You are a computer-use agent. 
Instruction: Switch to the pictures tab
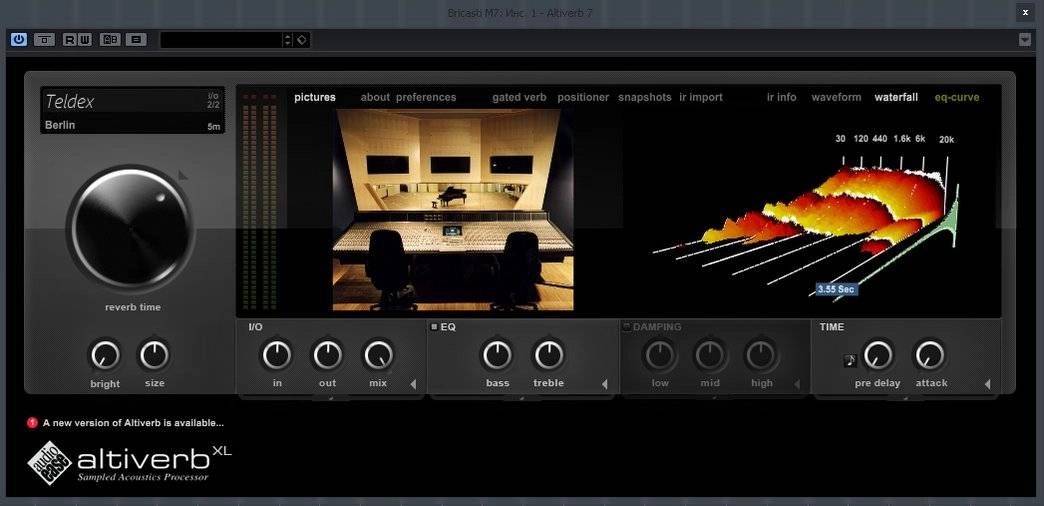tap(315, 97)
